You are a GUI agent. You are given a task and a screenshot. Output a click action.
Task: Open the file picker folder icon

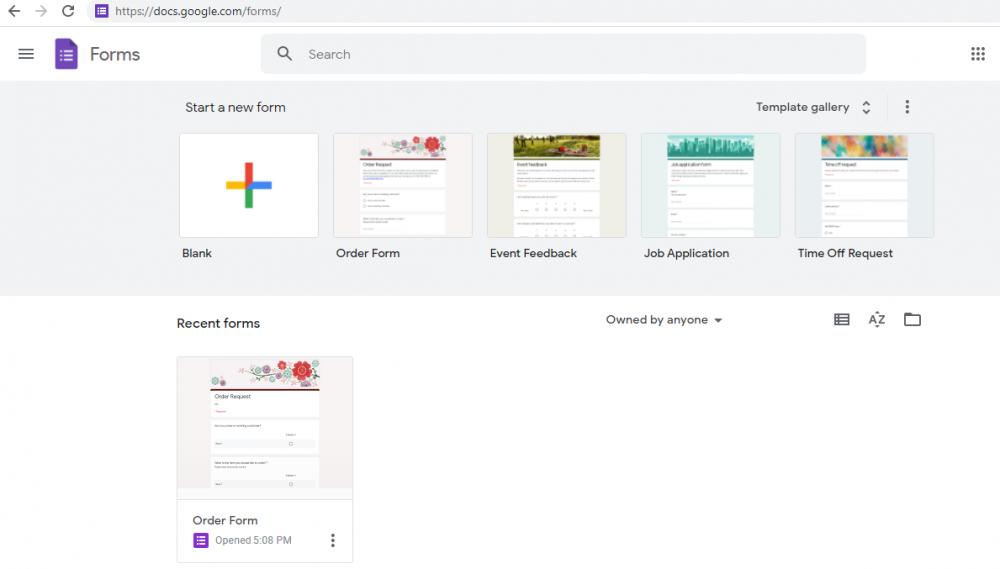click(912, 320)
